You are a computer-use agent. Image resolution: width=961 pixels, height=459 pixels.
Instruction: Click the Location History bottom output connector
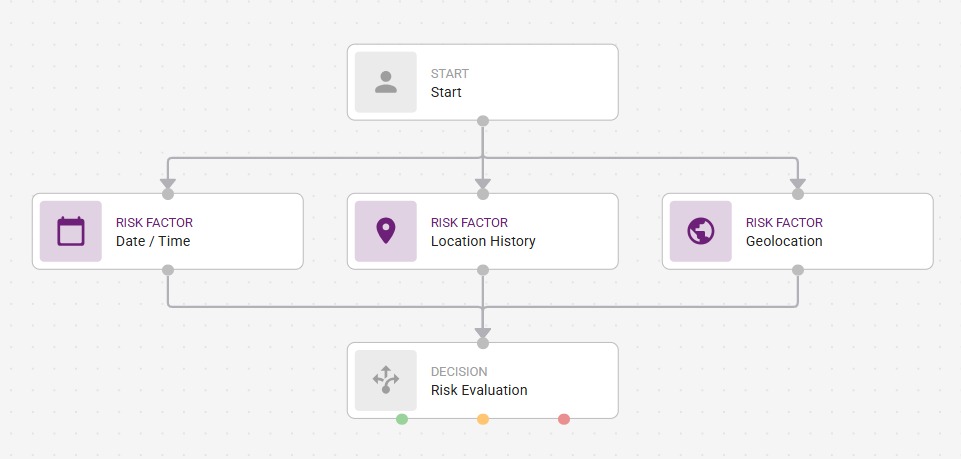pos(483,270)
